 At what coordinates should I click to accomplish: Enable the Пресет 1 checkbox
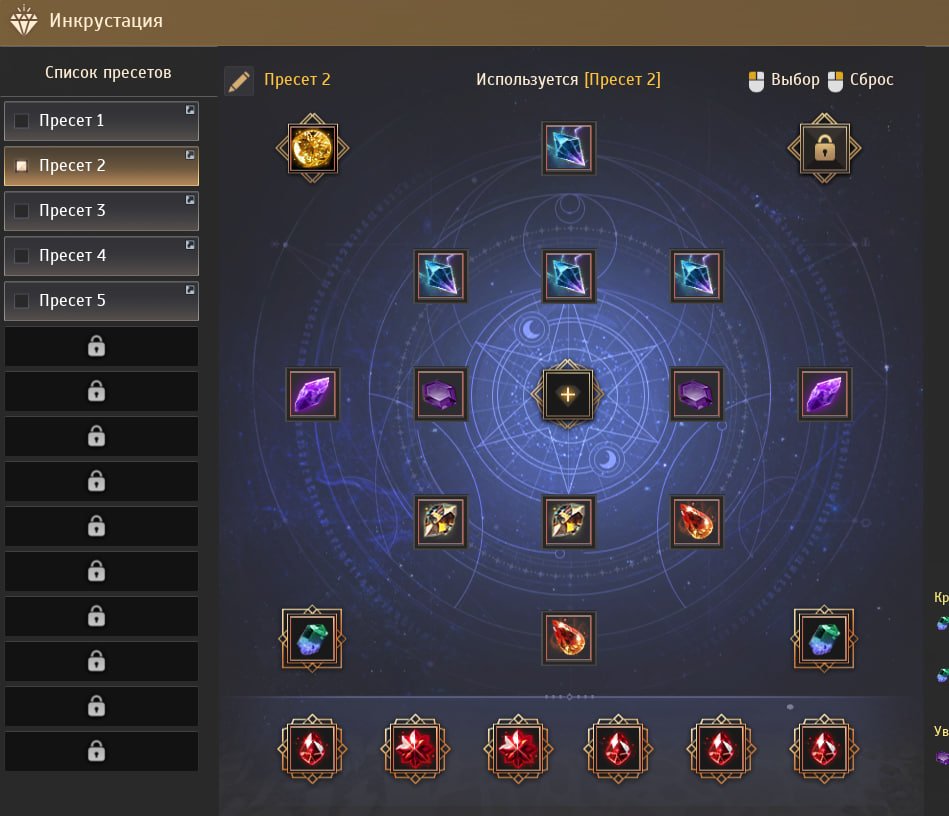tap(21, 120)
